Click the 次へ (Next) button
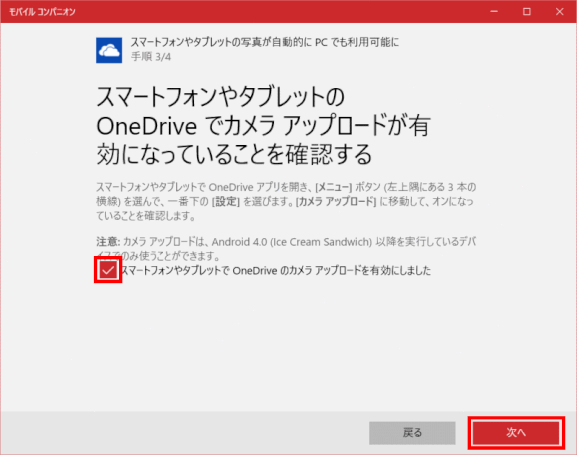 pyautogui.click(x=516, y=433)
